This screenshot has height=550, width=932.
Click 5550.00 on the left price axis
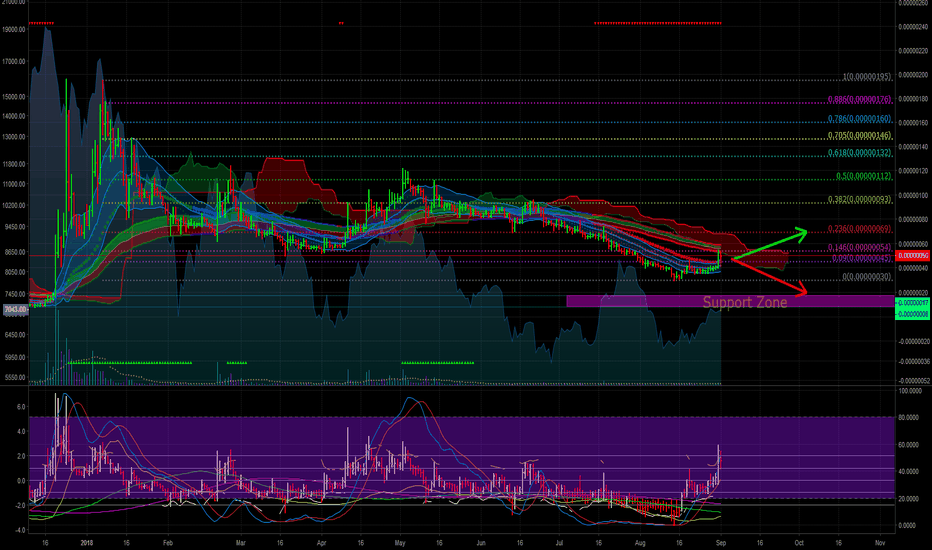15,378
